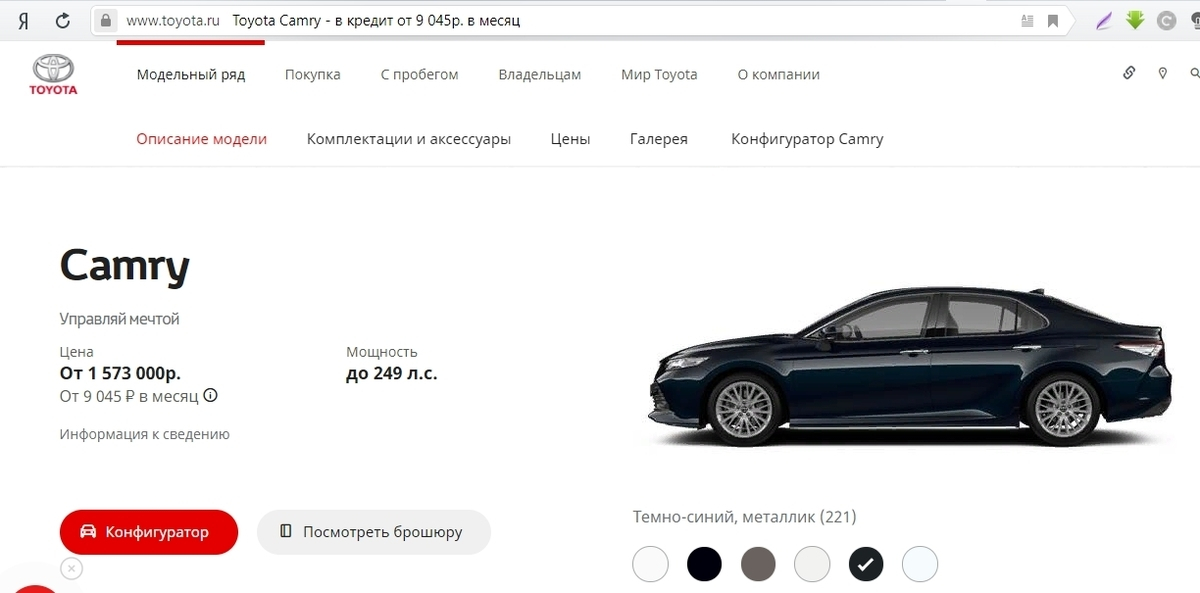Click the chain link icon in site header
Viewport: 1200px width, 593px height.
pyautogui.click(x=1129, y=73)
